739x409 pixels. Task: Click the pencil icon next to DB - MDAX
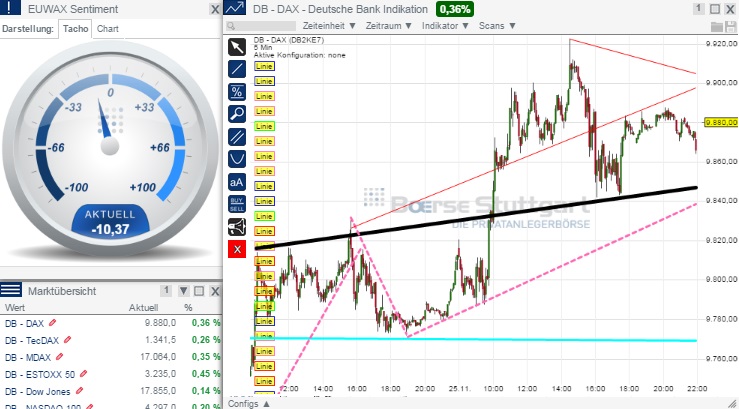pyautogui.click(x=59, y=357)
